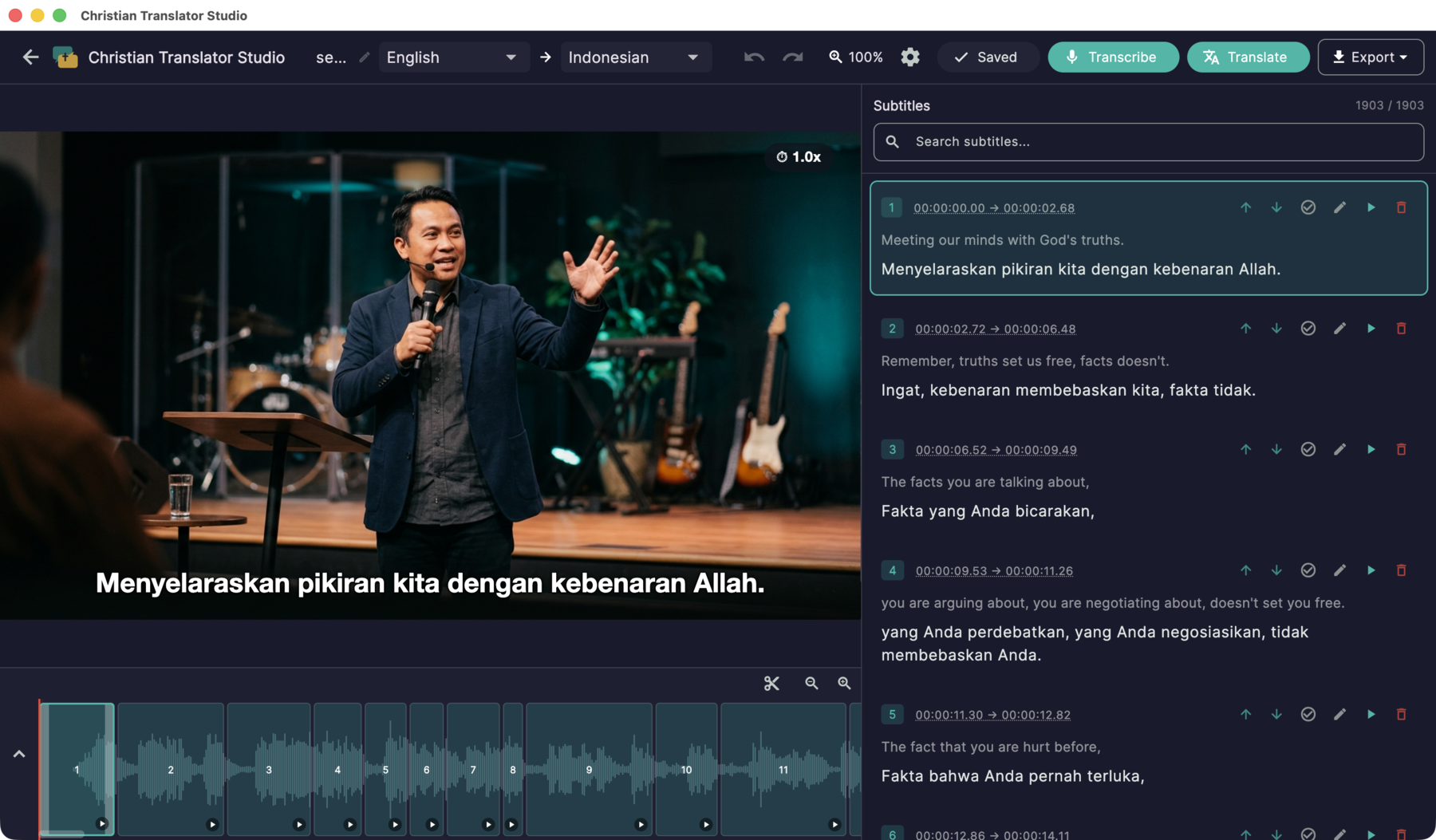
Task: Edit subtitle 1 with pencil icon
Action: (x=1339, y=207)
